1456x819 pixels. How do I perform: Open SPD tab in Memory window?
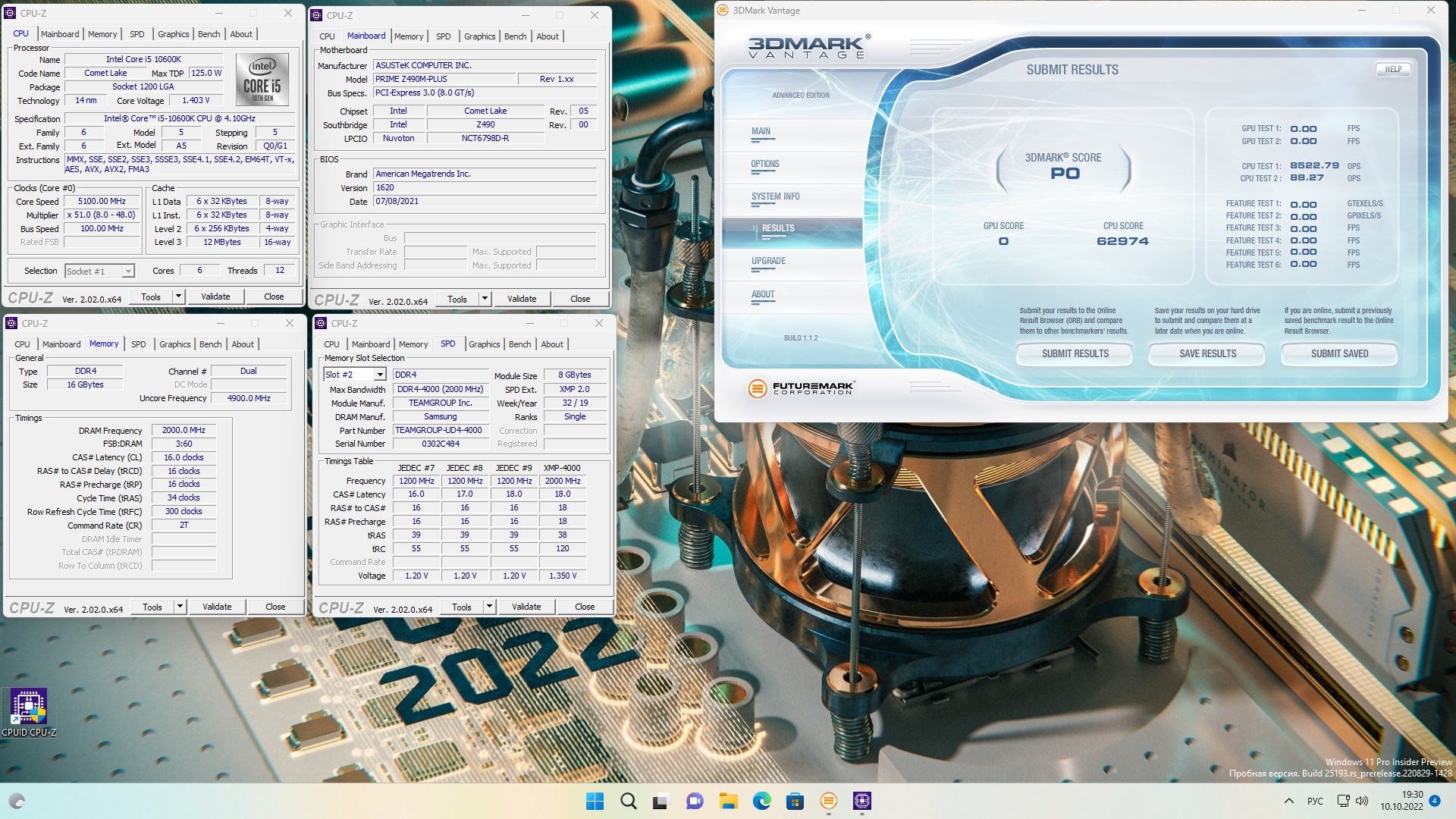click(x=139, y=344)
